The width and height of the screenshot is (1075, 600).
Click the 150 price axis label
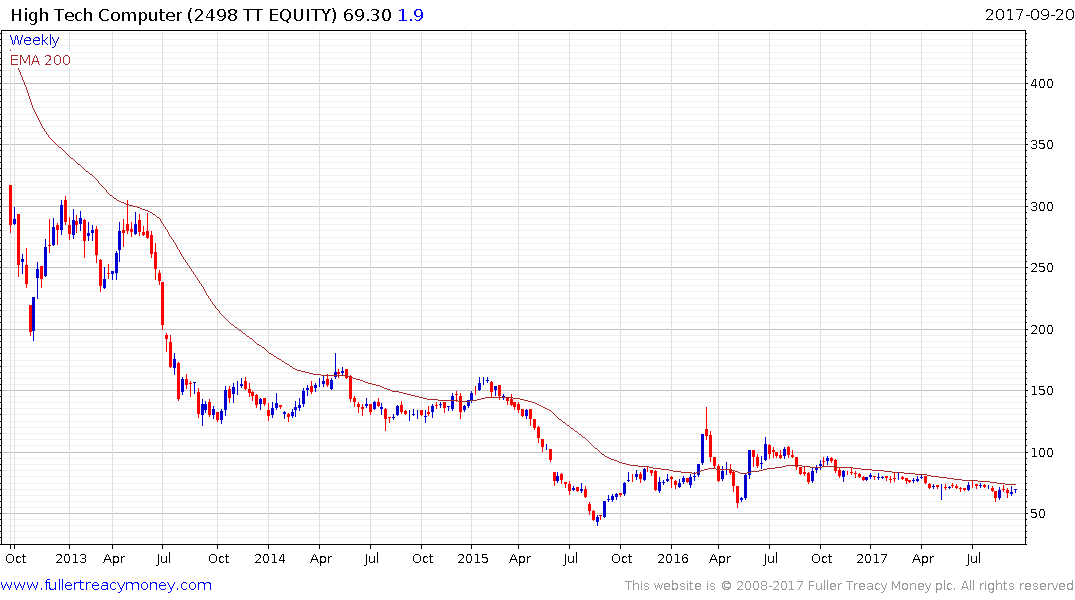click(x=1042, y=390)
